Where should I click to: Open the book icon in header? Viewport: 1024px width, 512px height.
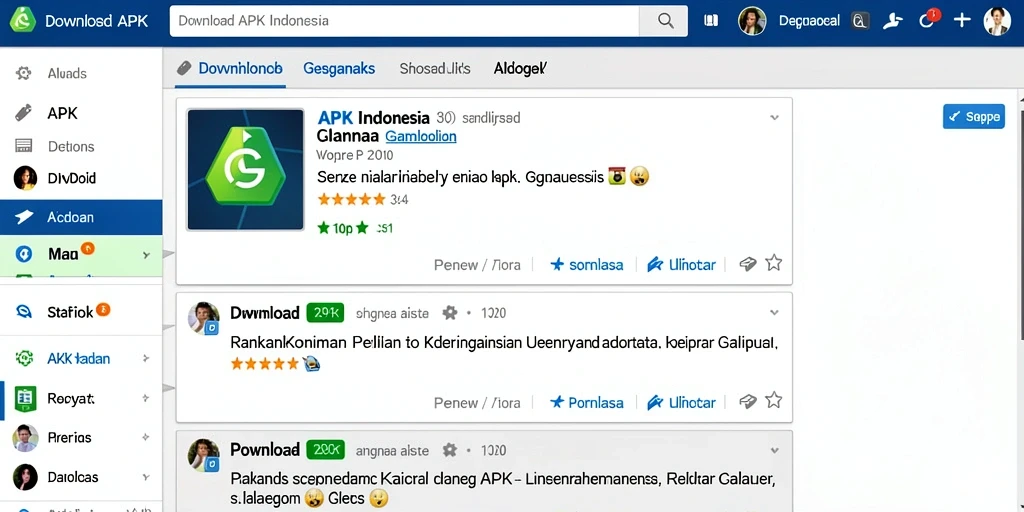pos(711,21)
